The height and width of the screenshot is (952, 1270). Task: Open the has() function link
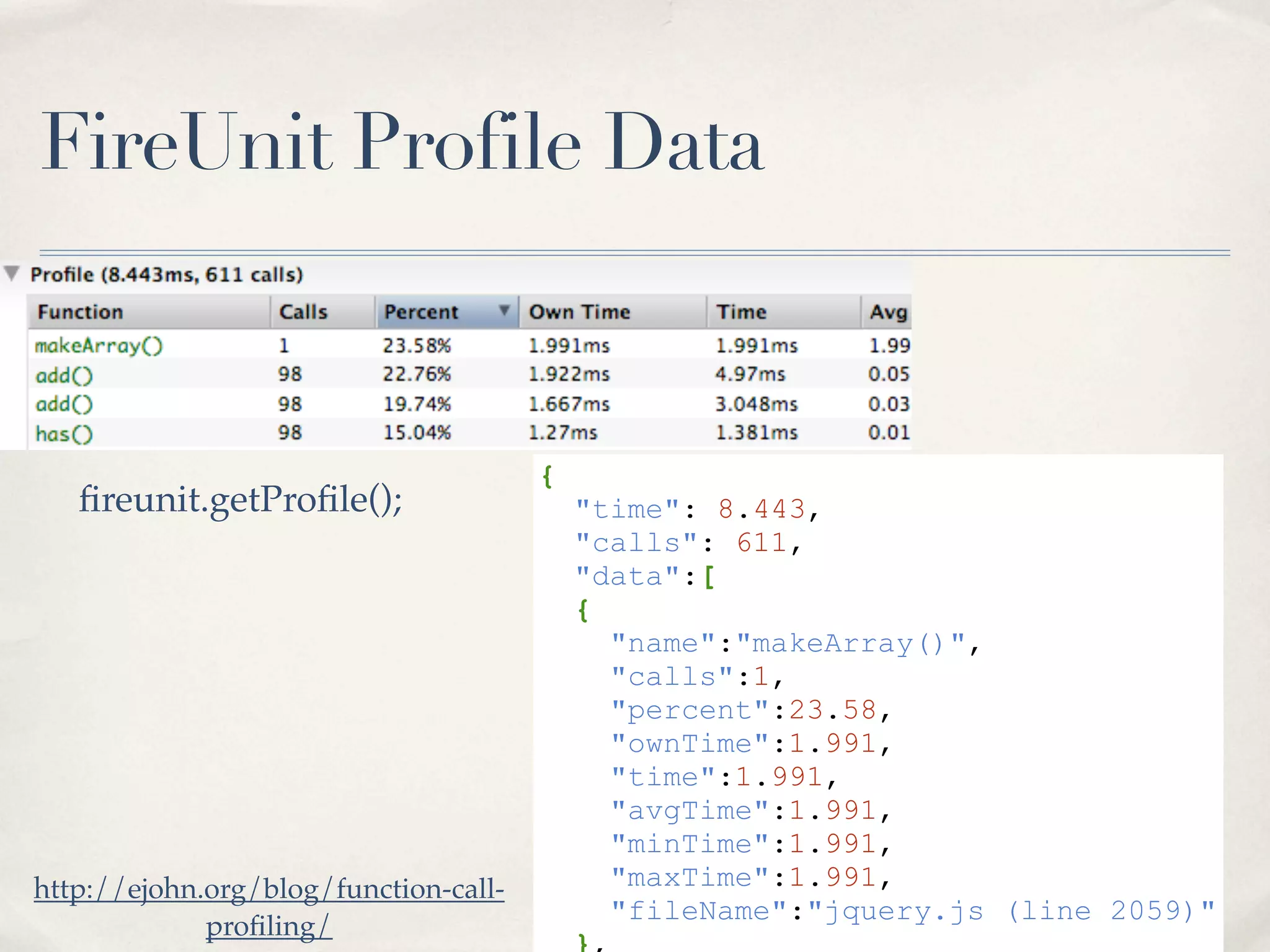[64, 433]
